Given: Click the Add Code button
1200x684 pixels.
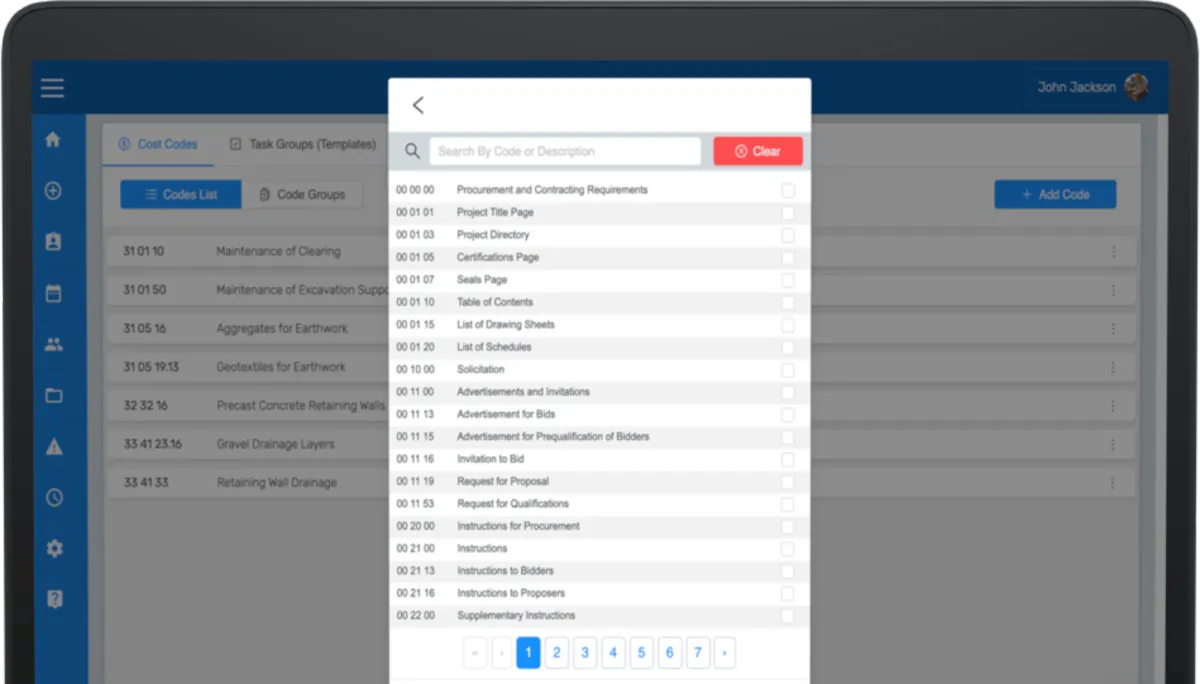Looking at the screenshot, I should point(1055,194).
